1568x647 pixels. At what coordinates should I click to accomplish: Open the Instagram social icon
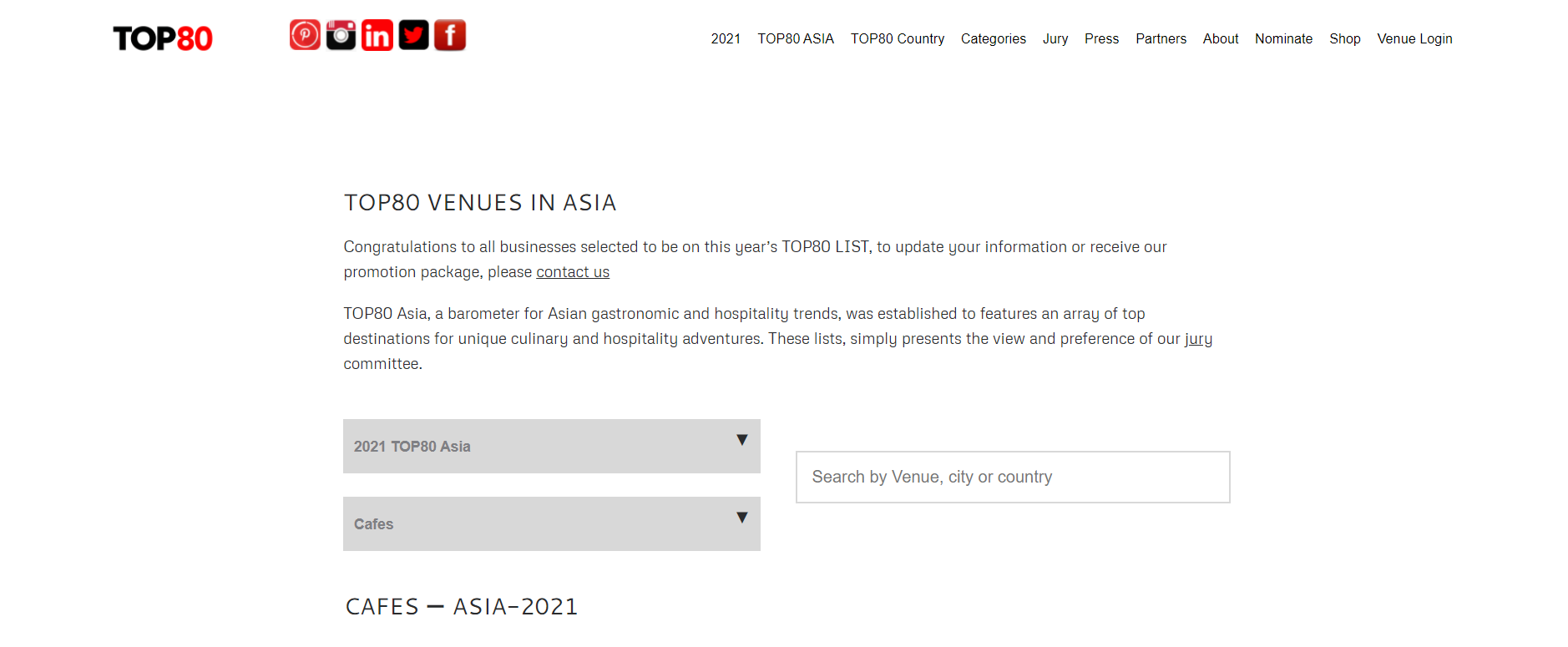click(x=341, y=35)
